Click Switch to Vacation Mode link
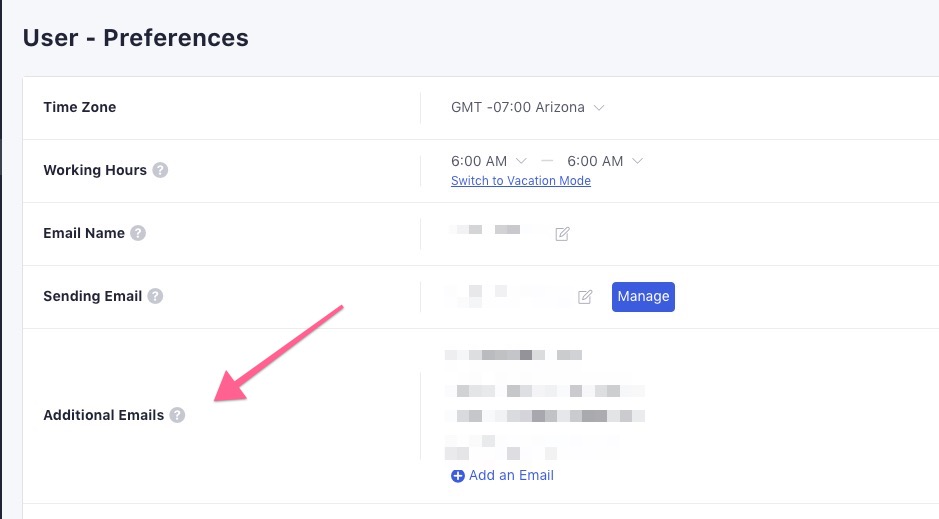Image resolution: width=939 pixels, height=519 pixels. pos(521,181)
